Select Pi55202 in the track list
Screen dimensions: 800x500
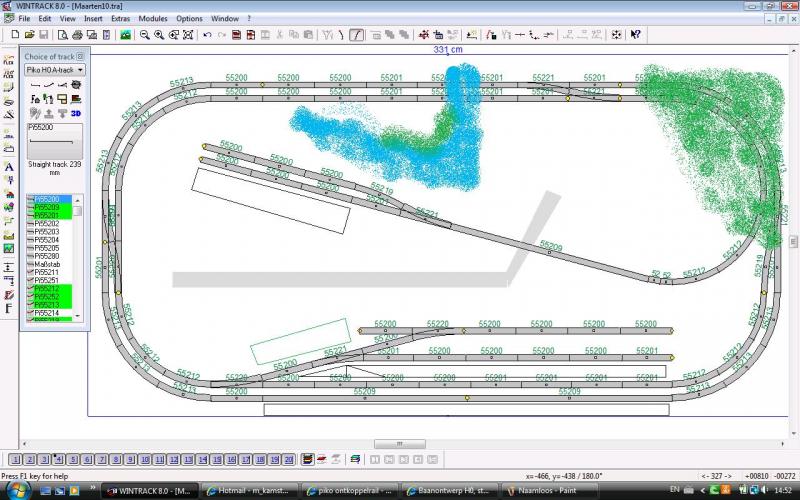click(x=49, y=223)
